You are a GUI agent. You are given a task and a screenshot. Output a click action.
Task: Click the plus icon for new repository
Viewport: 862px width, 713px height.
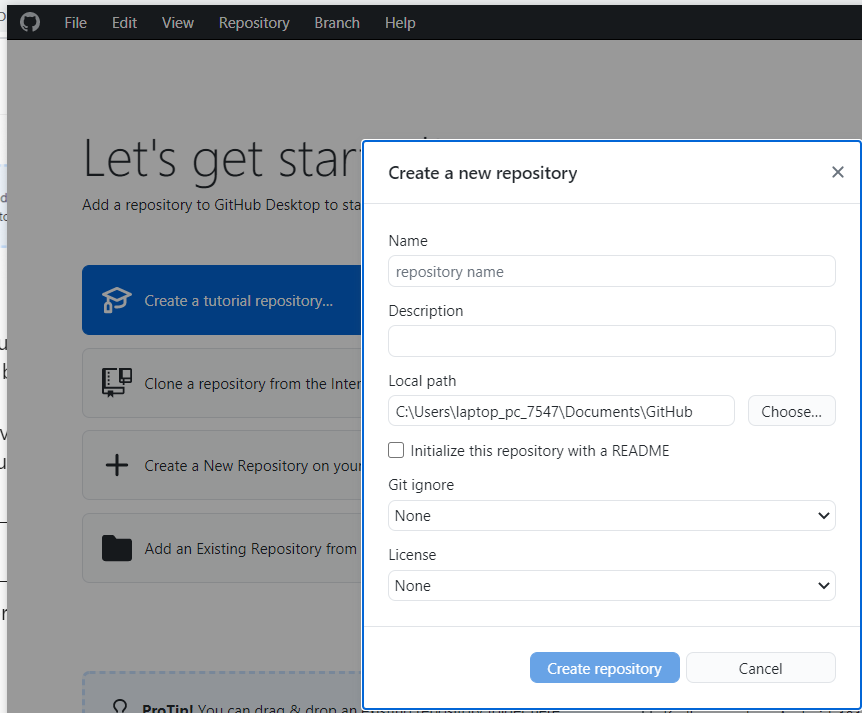[118, 464]
